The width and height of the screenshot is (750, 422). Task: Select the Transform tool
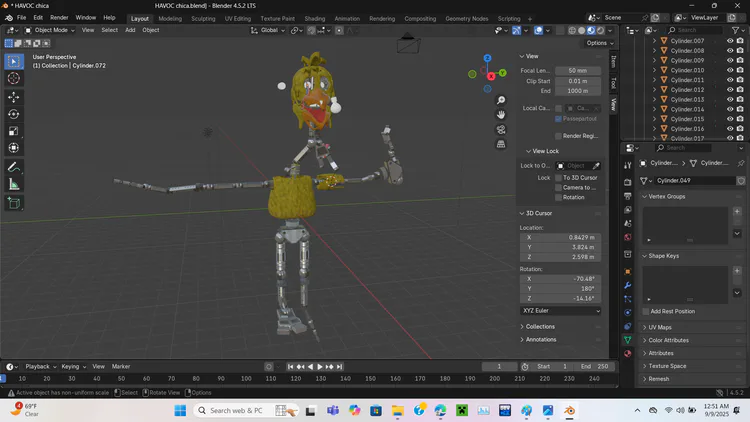click(14, 148)
